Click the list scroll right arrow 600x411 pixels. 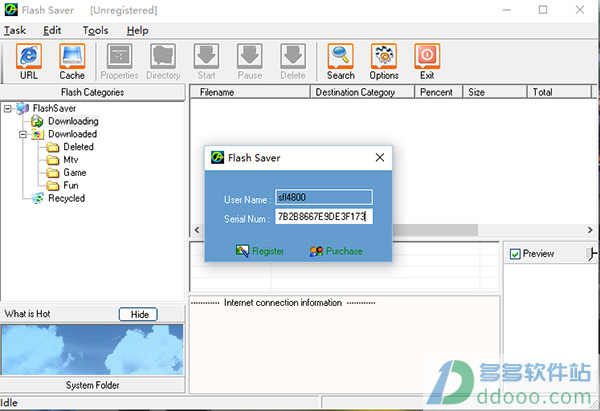(590, 230)
